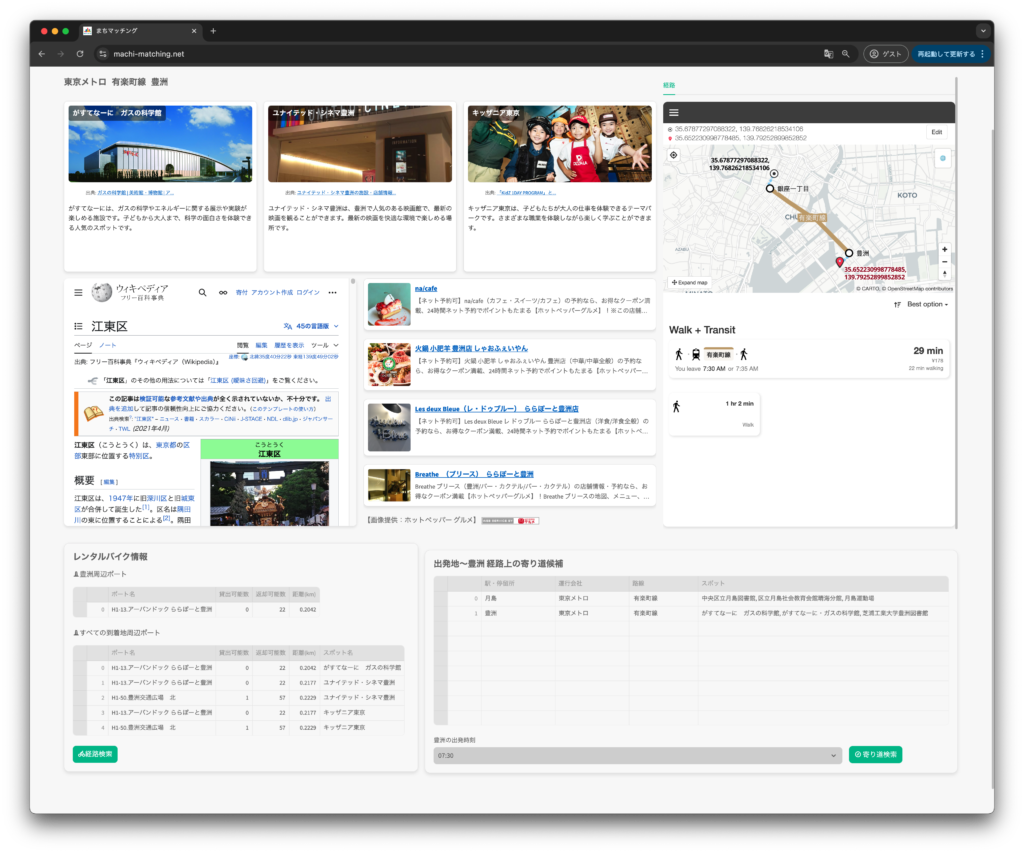Zoom out on the map with minus
1024x853 pixels.
pyautogui.click(x=944, y=261)
